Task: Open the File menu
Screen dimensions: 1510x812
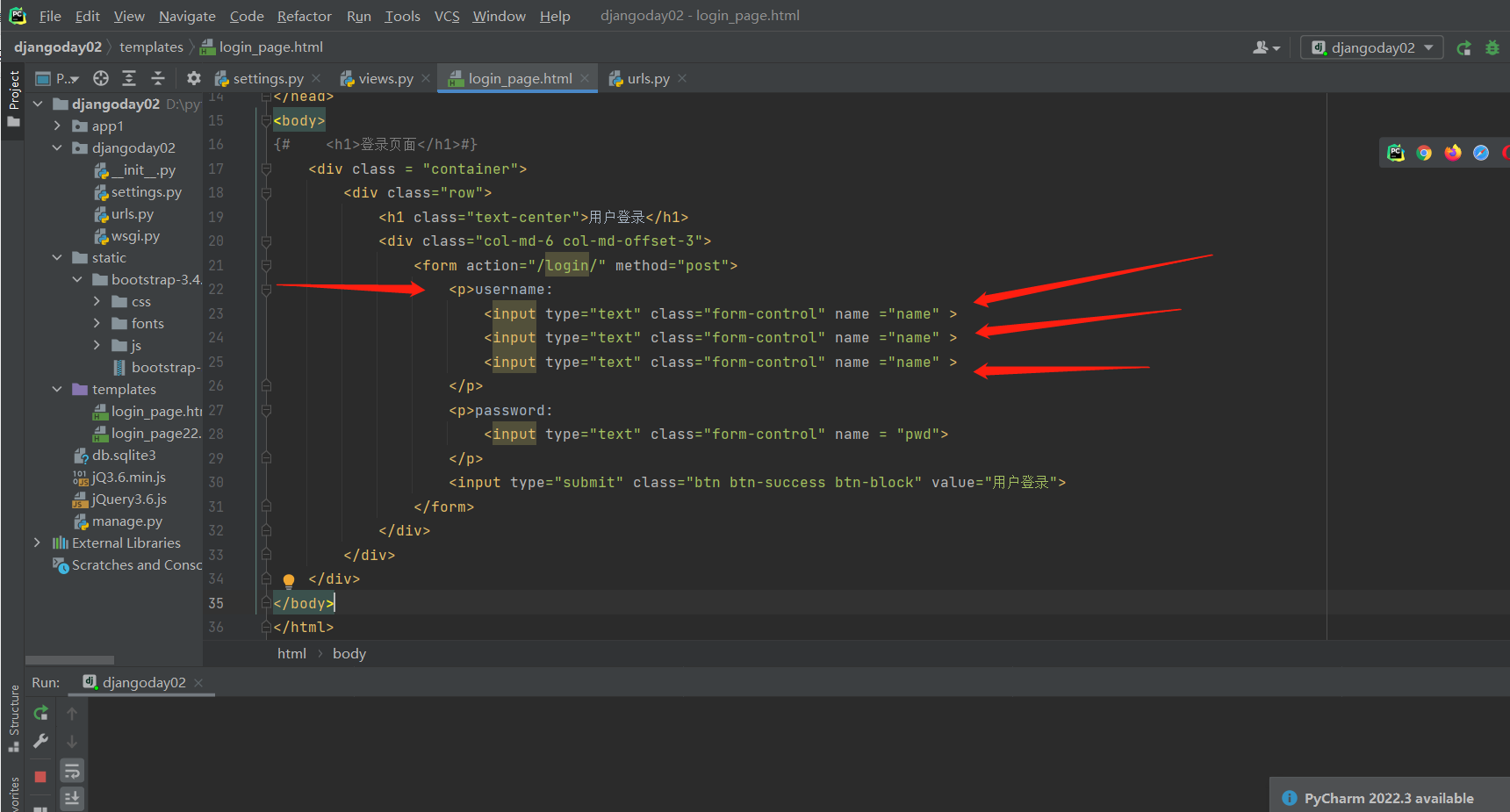Action: pos(50,16)
